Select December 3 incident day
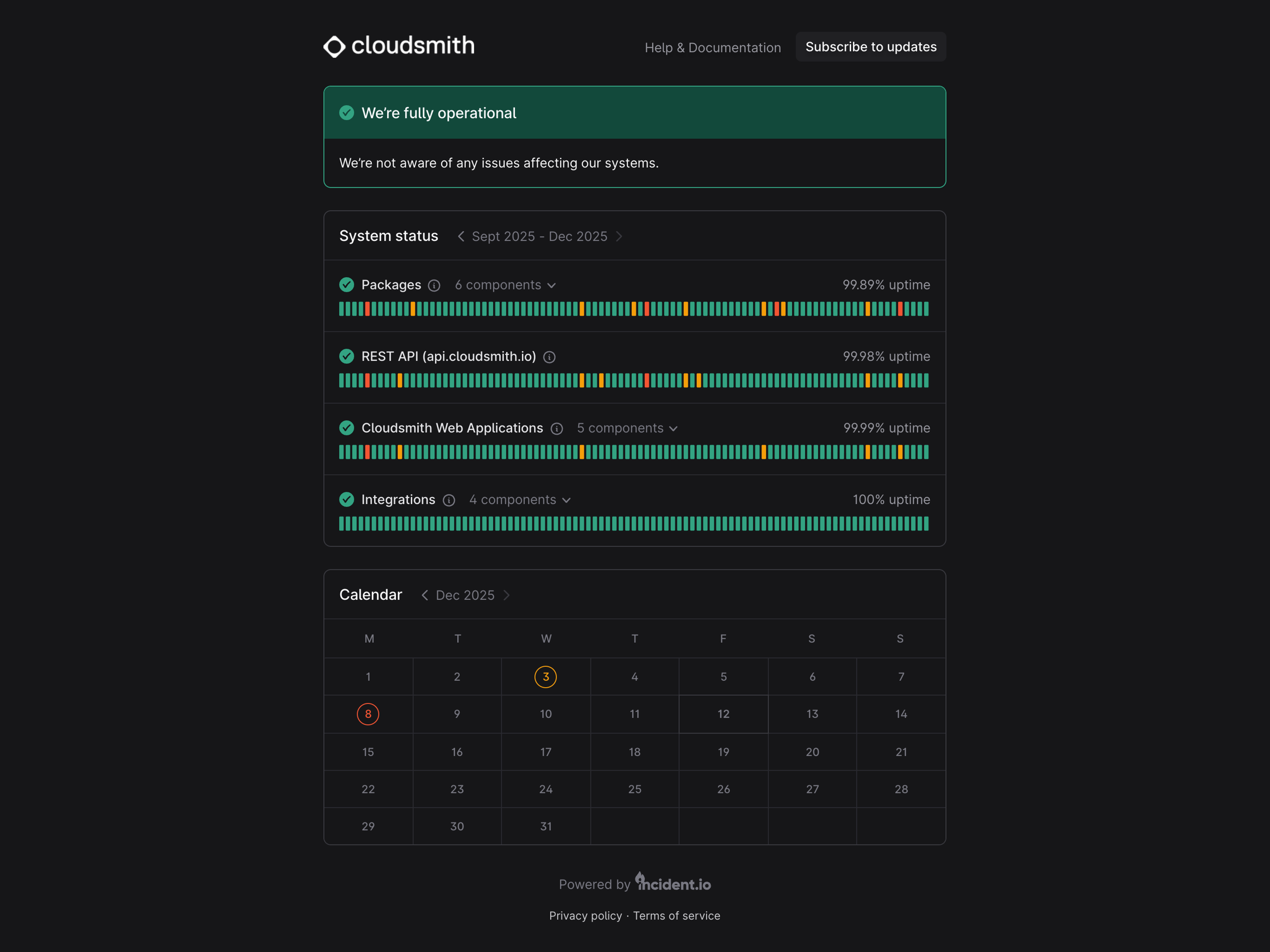Screen dimensions: 1270x952 click(545, 677)
